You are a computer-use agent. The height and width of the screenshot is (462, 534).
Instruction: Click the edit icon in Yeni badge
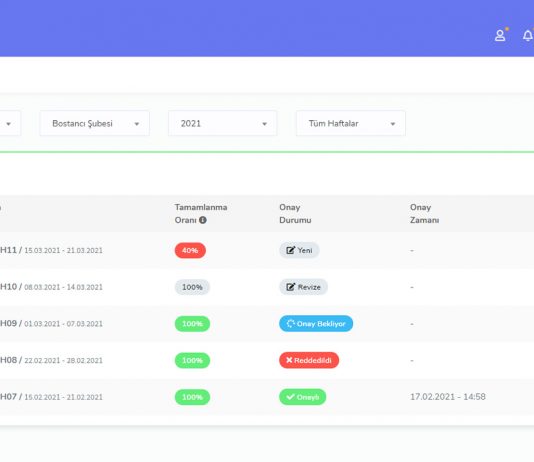290,250
